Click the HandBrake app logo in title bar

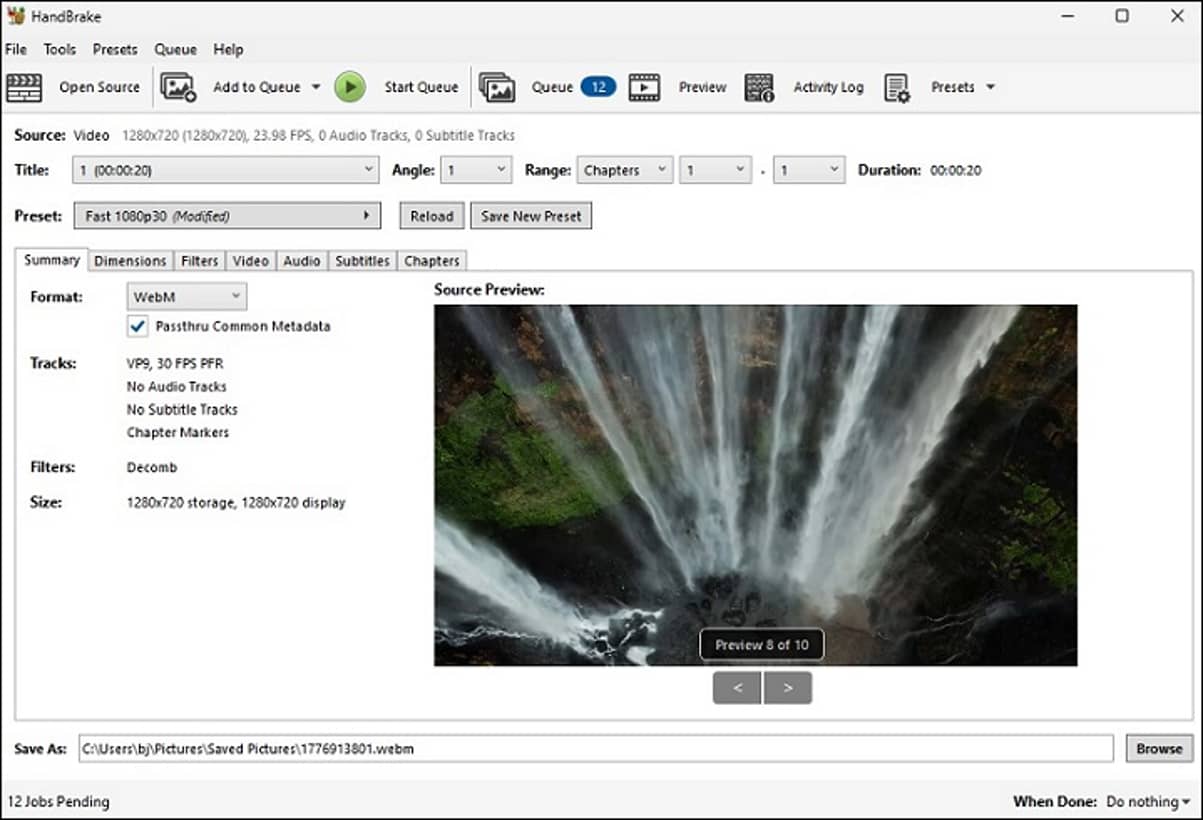coord(14,16)
